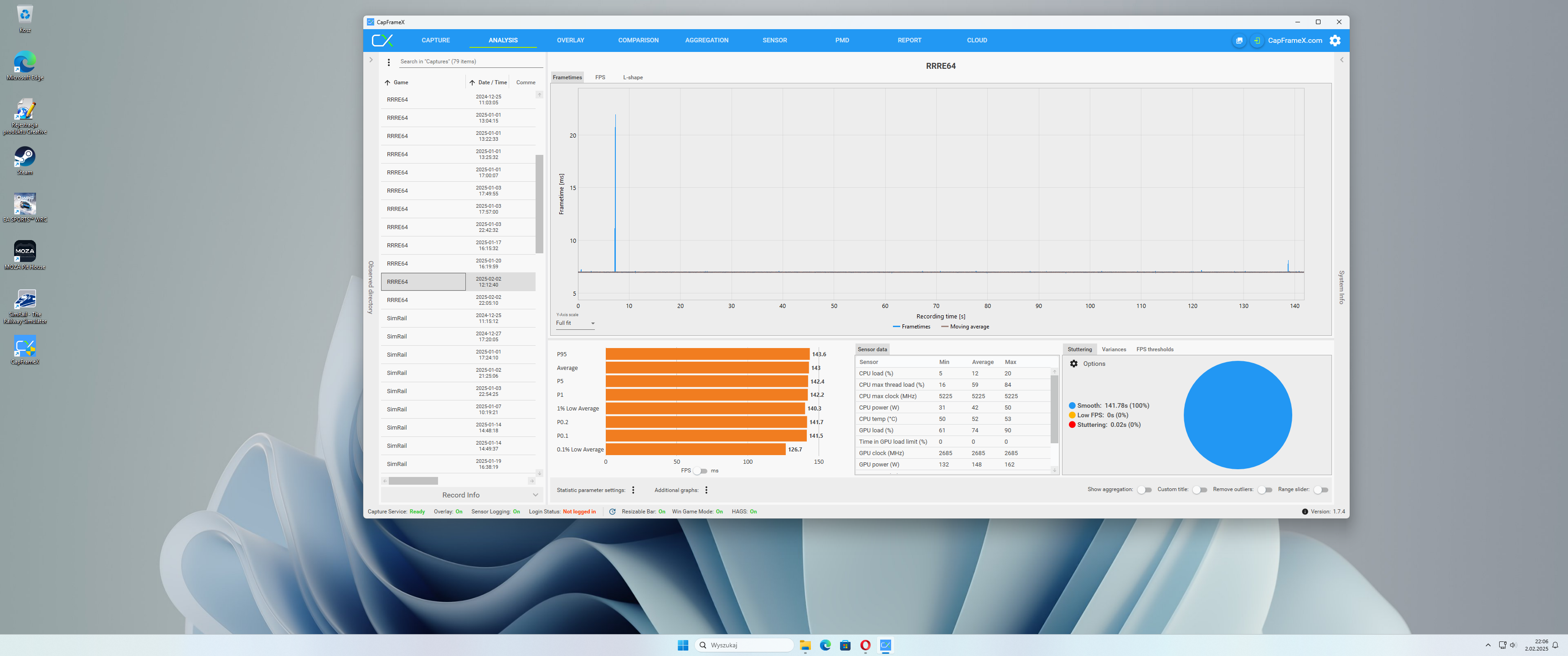Enable the Show aggregation toggle
Screen dimensions: 1568x656
[1144, 490]
